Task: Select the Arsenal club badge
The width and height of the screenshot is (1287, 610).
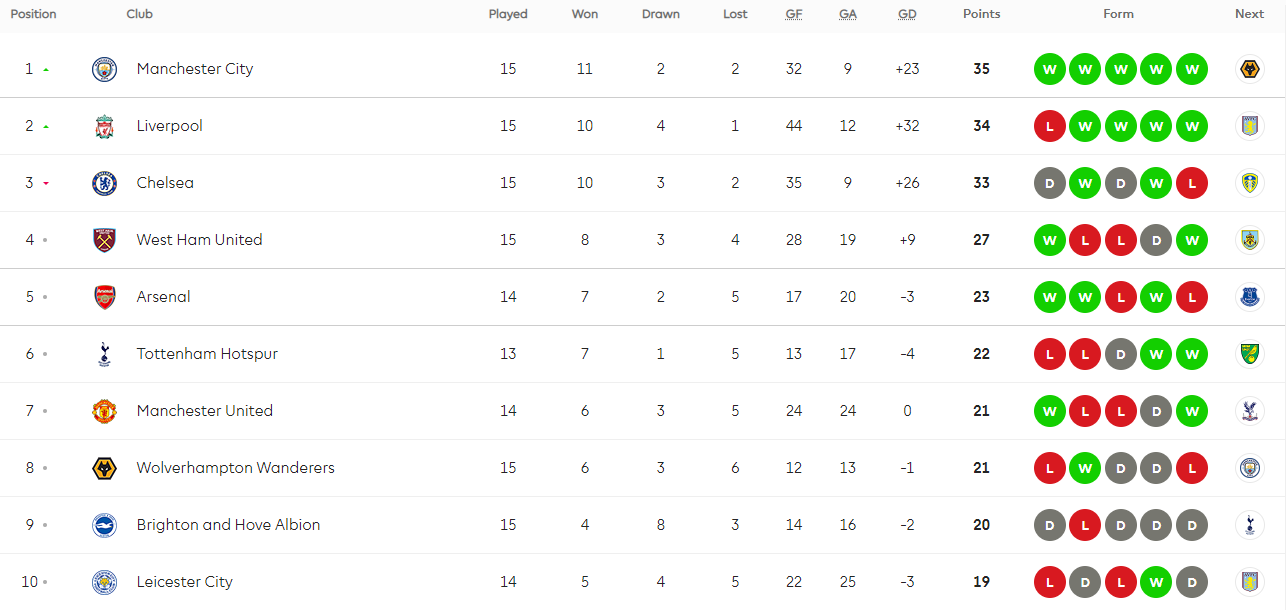Action: [104, 297]
